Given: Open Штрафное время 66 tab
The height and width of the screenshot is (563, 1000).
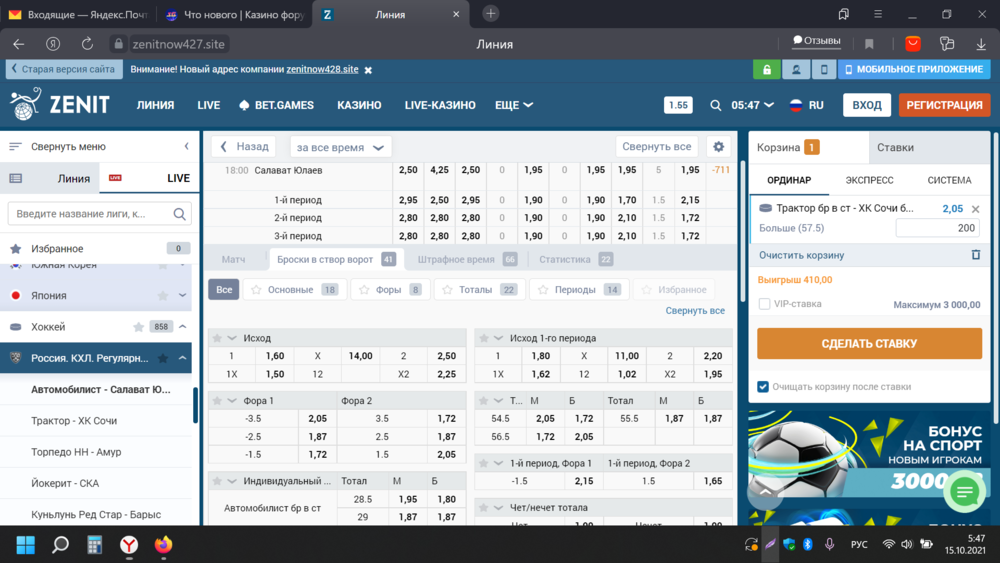Looking at the screenshot, I should point(467,260).
